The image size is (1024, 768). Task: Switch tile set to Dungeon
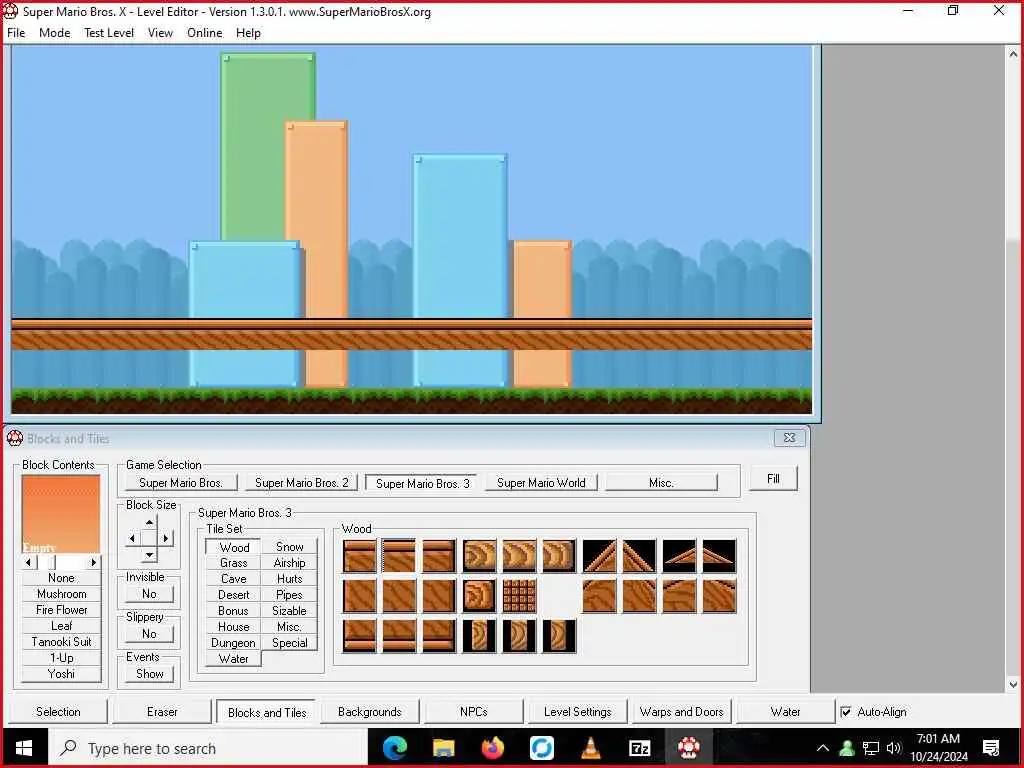coord(233,643)
